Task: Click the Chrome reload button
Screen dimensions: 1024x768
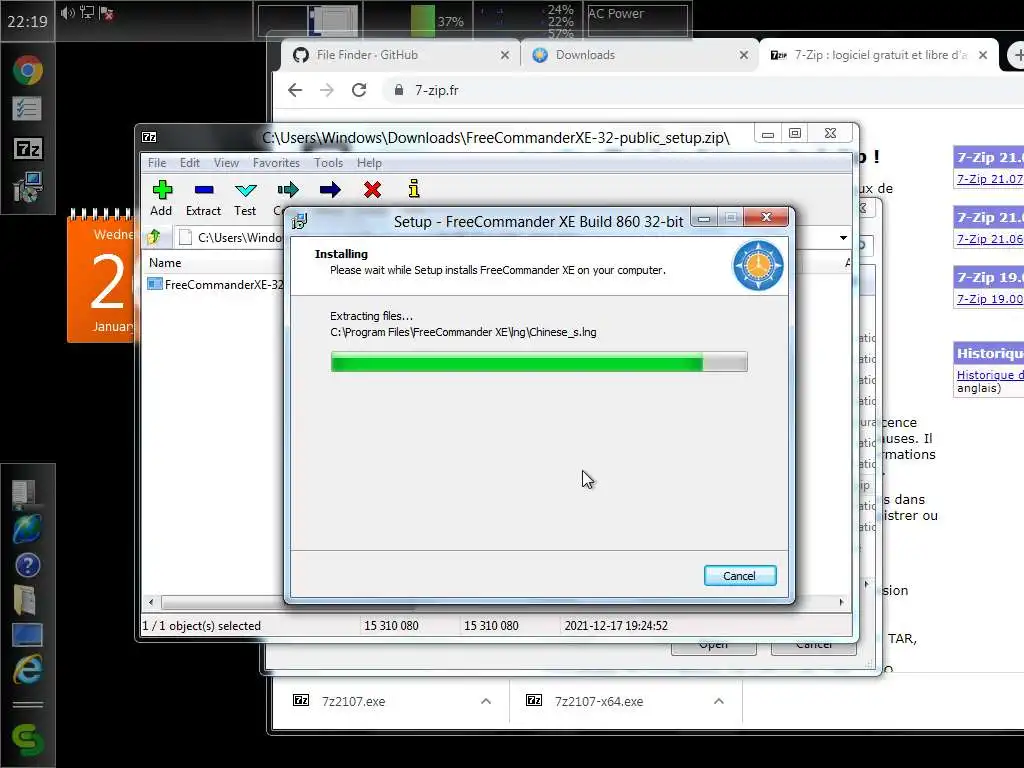Action: (359, 90)
